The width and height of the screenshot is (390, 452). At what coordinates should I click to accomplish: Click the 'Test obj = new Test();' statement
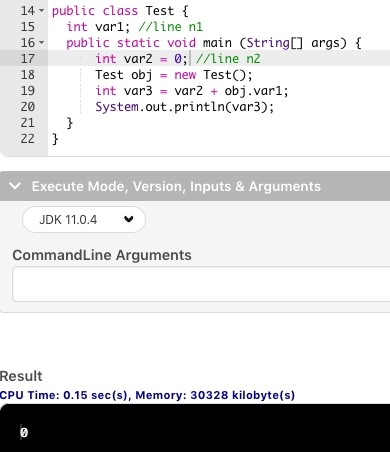coord(174,75)
